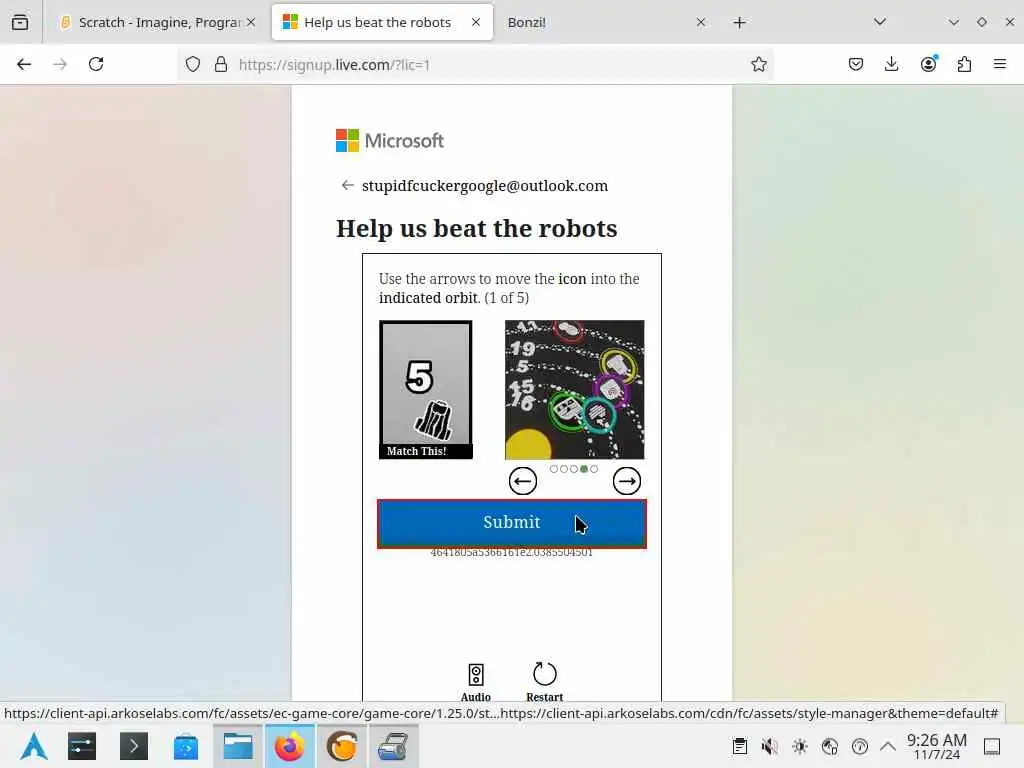Close the Scratch tab
Screen dimensions: 1024x768
(251, 22)
